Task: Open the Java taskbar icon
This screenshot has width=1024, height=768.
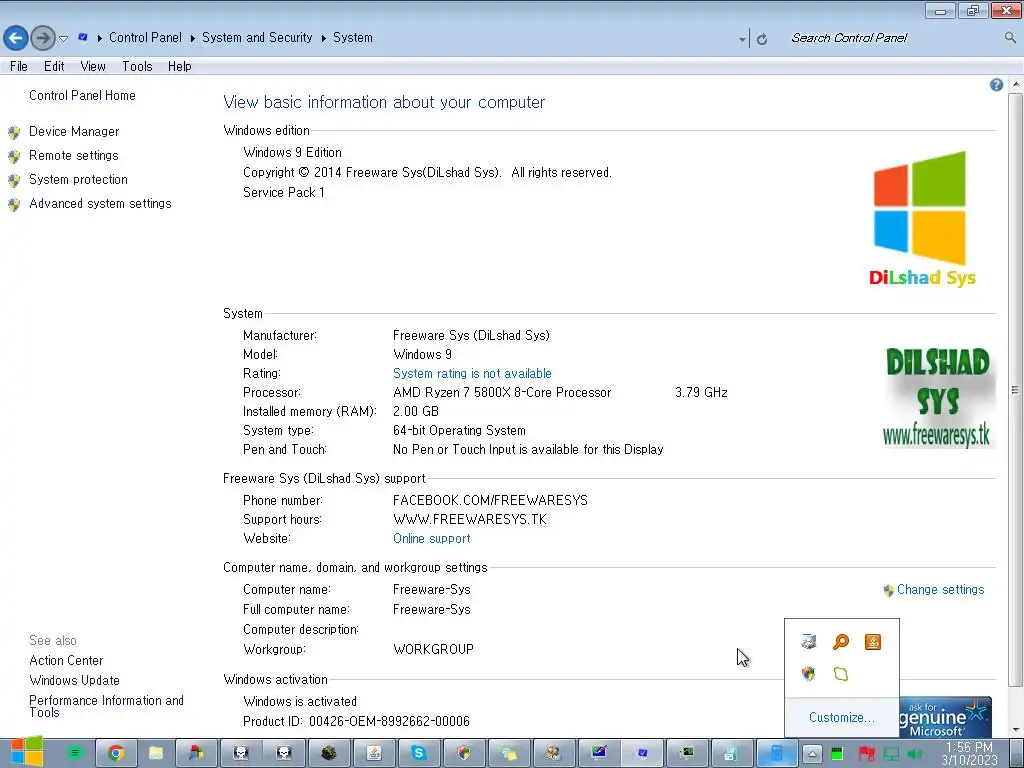Action: click(374, 754)
